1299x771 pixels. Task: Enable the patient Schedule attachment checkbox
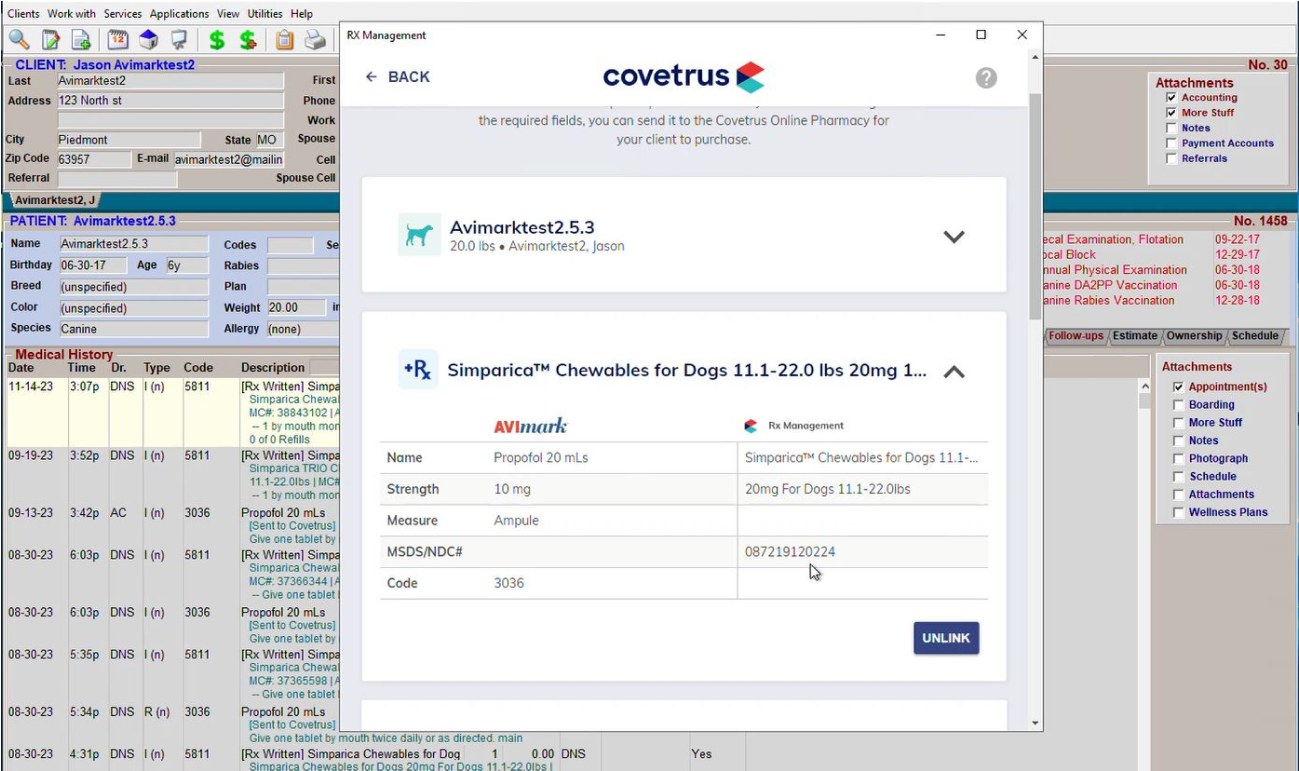1178,477
